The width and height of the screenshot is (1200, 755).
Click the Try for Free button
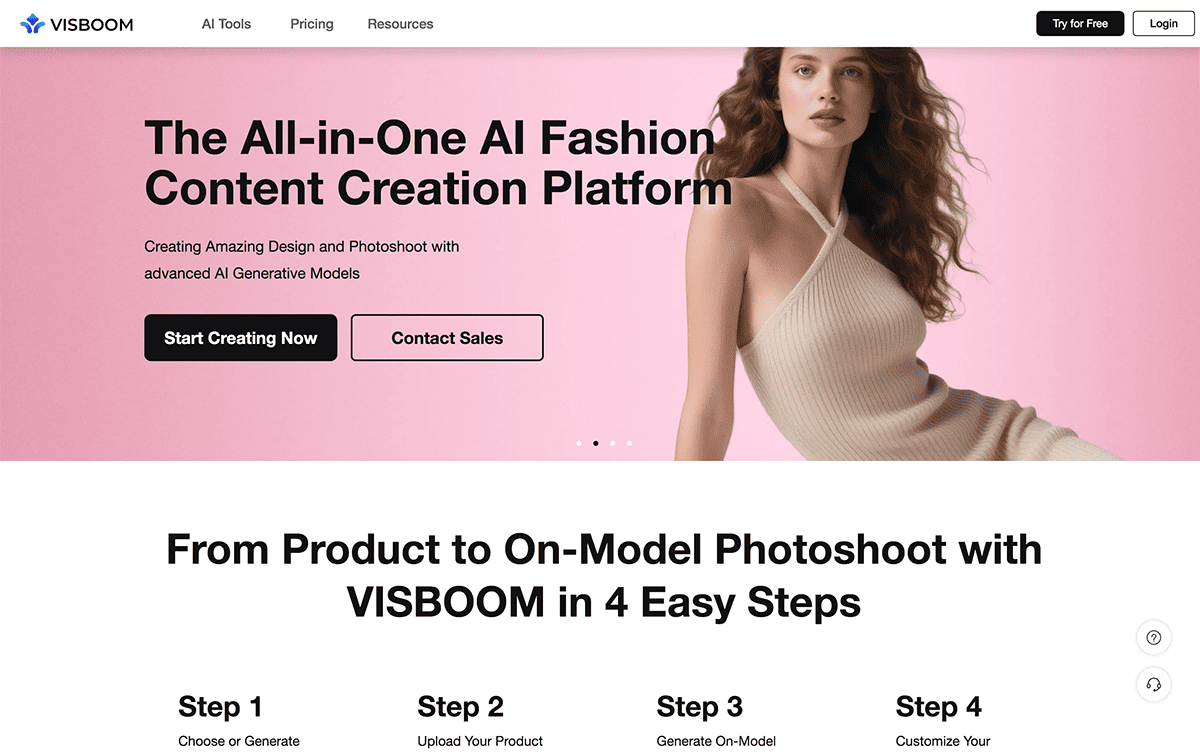coord(1080,24)
